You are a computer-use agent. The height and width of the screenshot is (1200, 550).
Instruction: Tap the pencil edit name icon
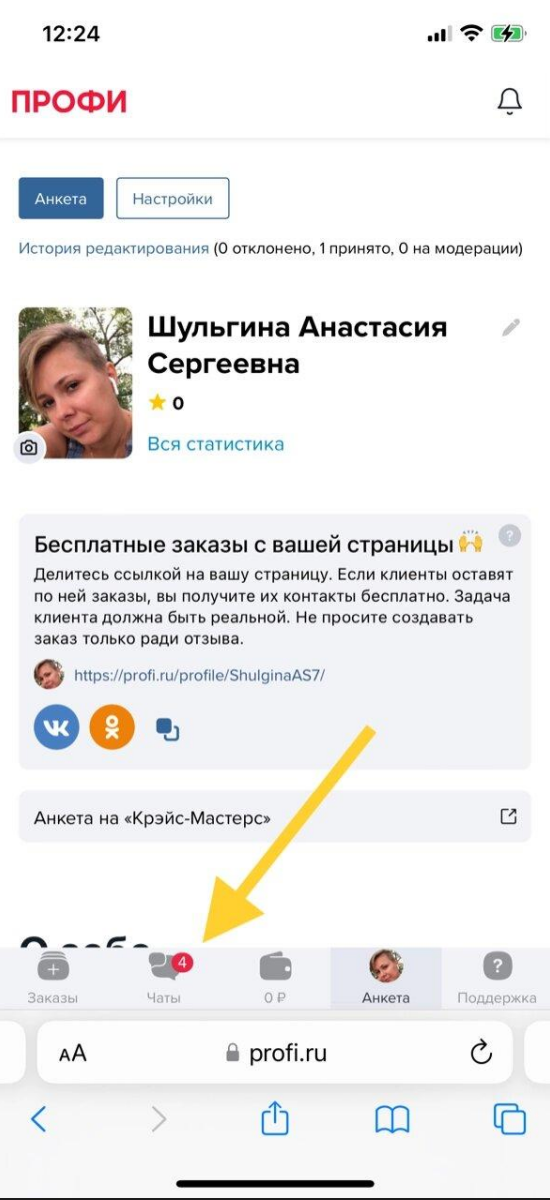click(511, 327)
